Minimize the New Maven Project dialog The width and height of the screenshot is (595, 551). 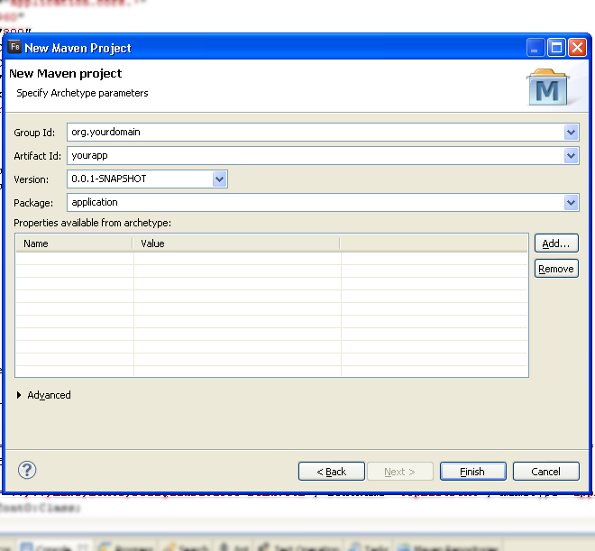(x=535, y=48)
